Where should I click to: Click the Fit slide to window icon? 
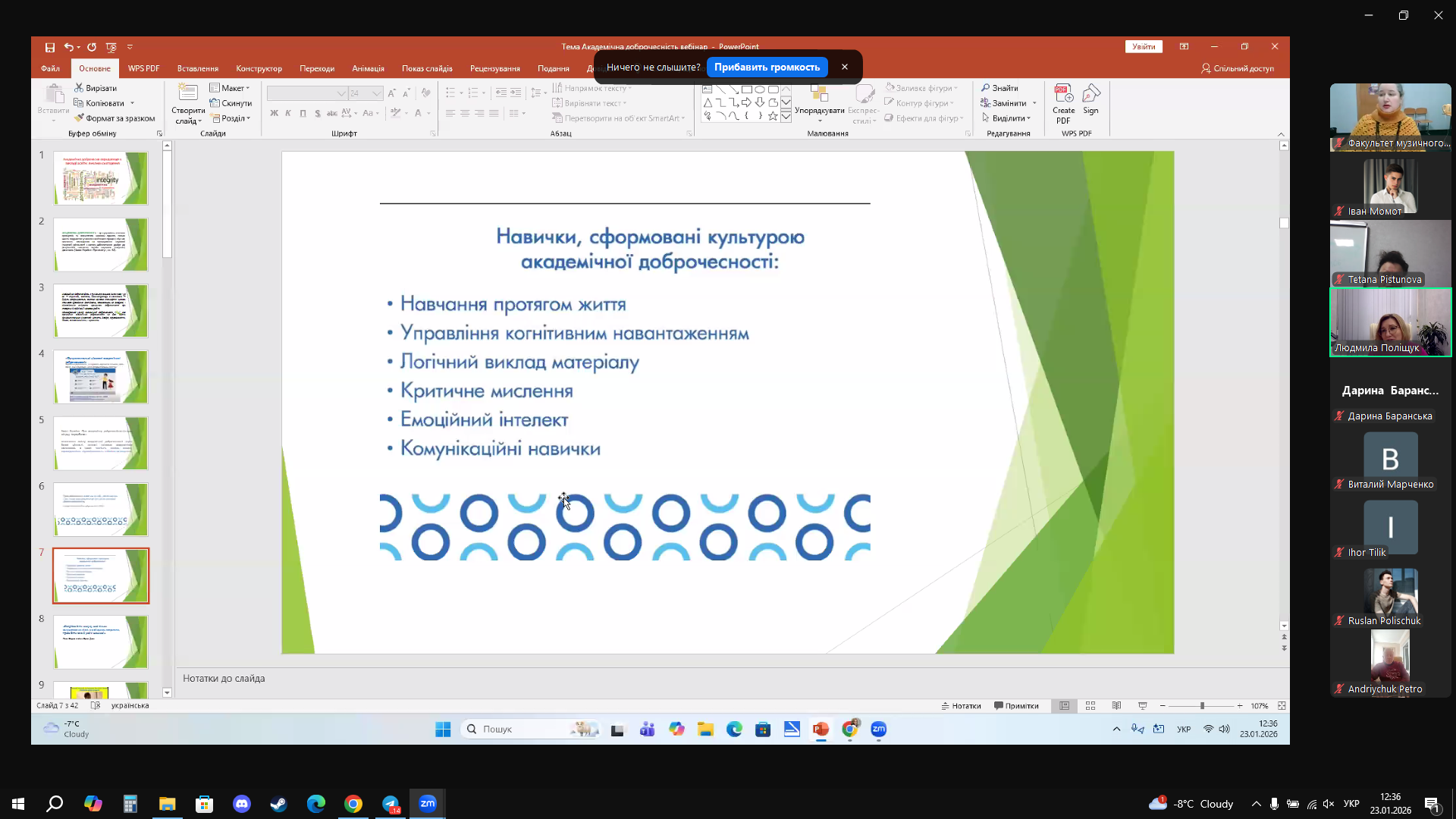click(1282, 706)
